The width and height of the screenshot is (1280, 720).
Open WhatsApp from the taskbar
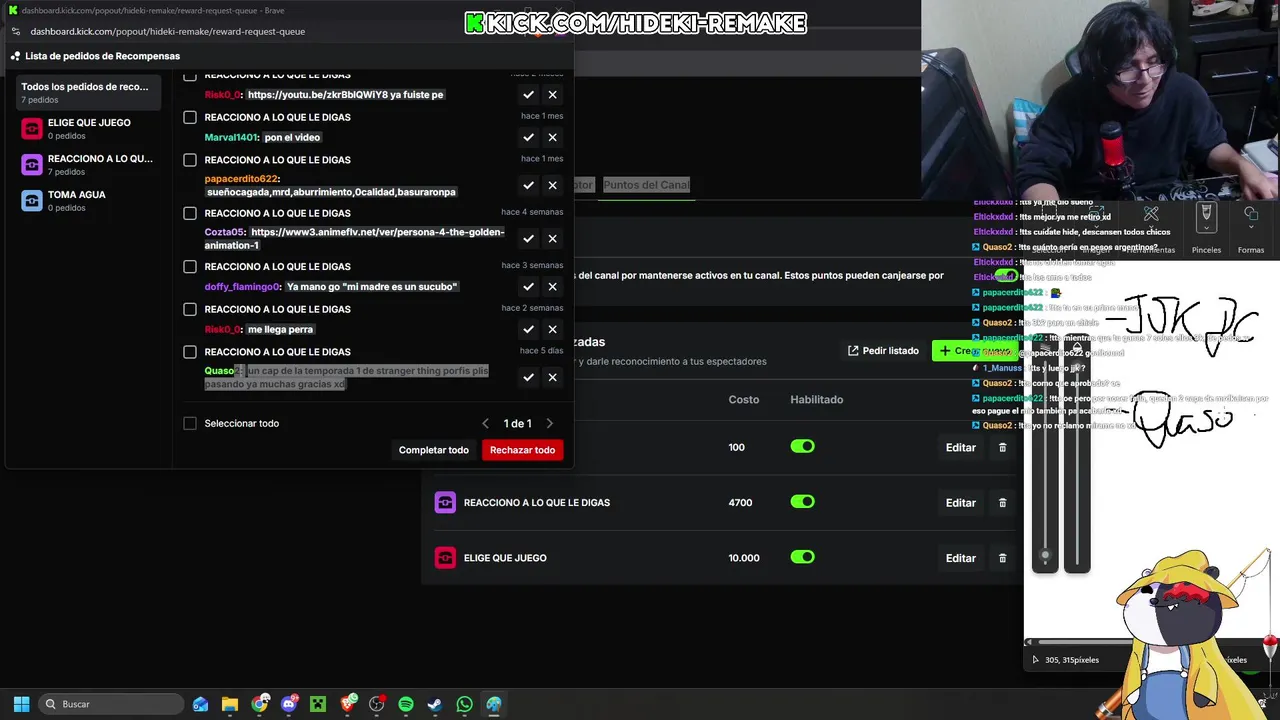coord(464,704)
